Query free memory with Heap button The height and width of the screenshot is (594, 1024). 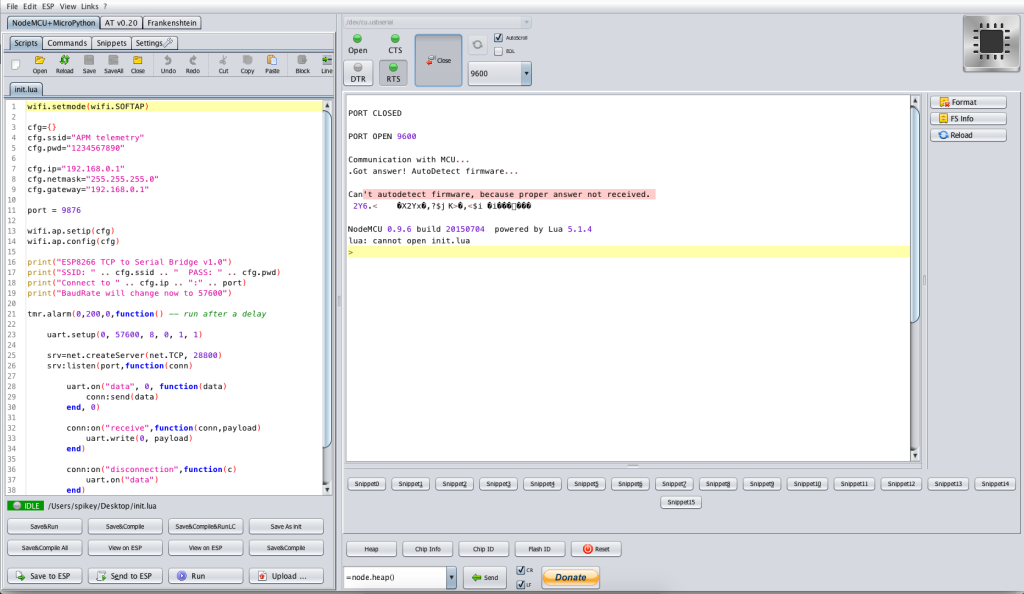click(x=371, y=549)
